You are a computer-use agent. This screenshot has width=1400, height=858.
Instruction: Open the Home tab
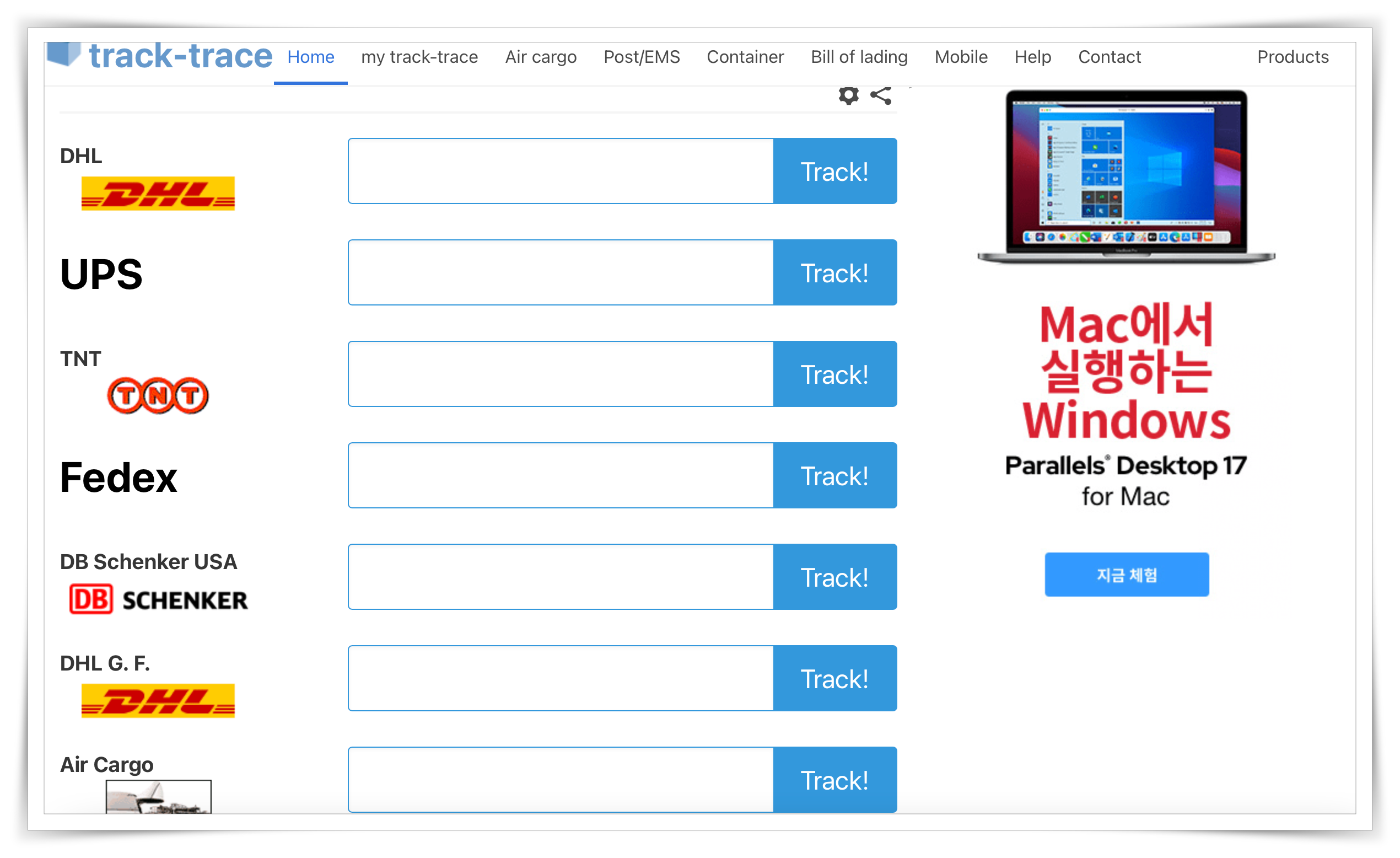point(311,57)
